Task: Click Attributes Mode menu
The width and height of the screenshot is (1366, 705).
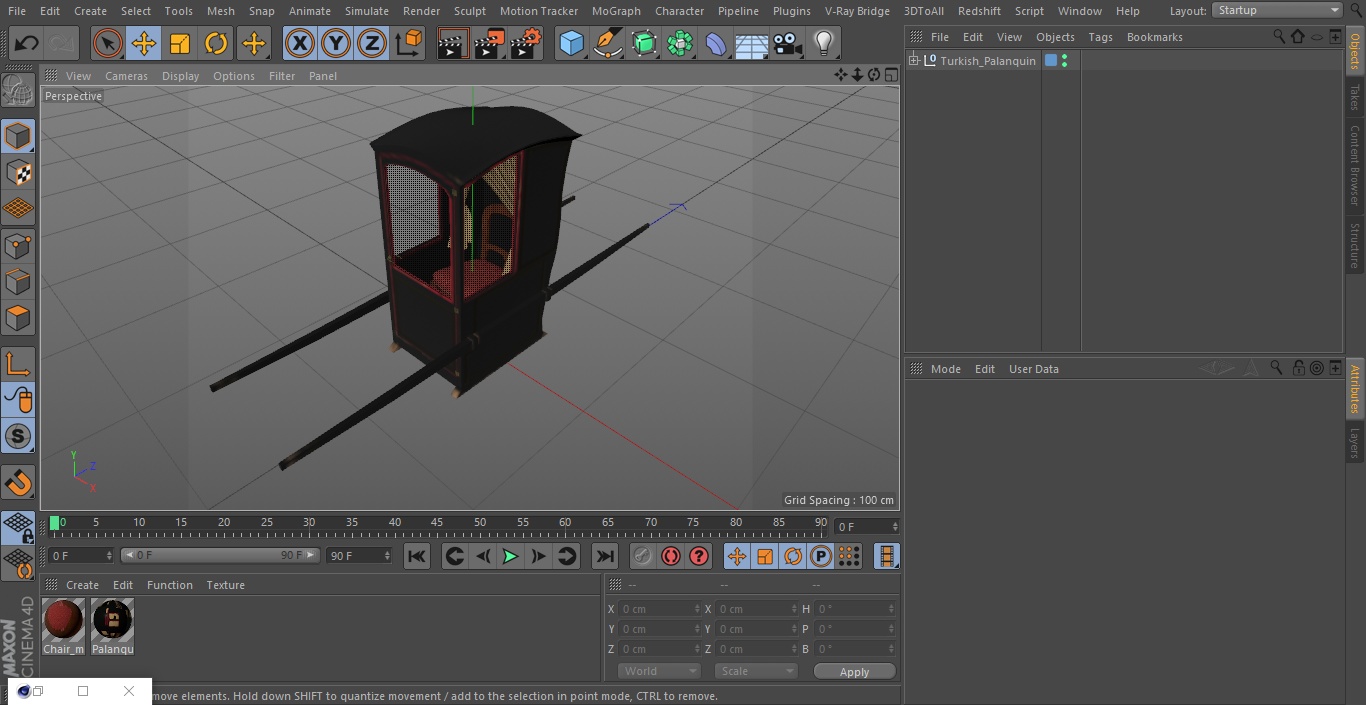Action: pos(945,369)
